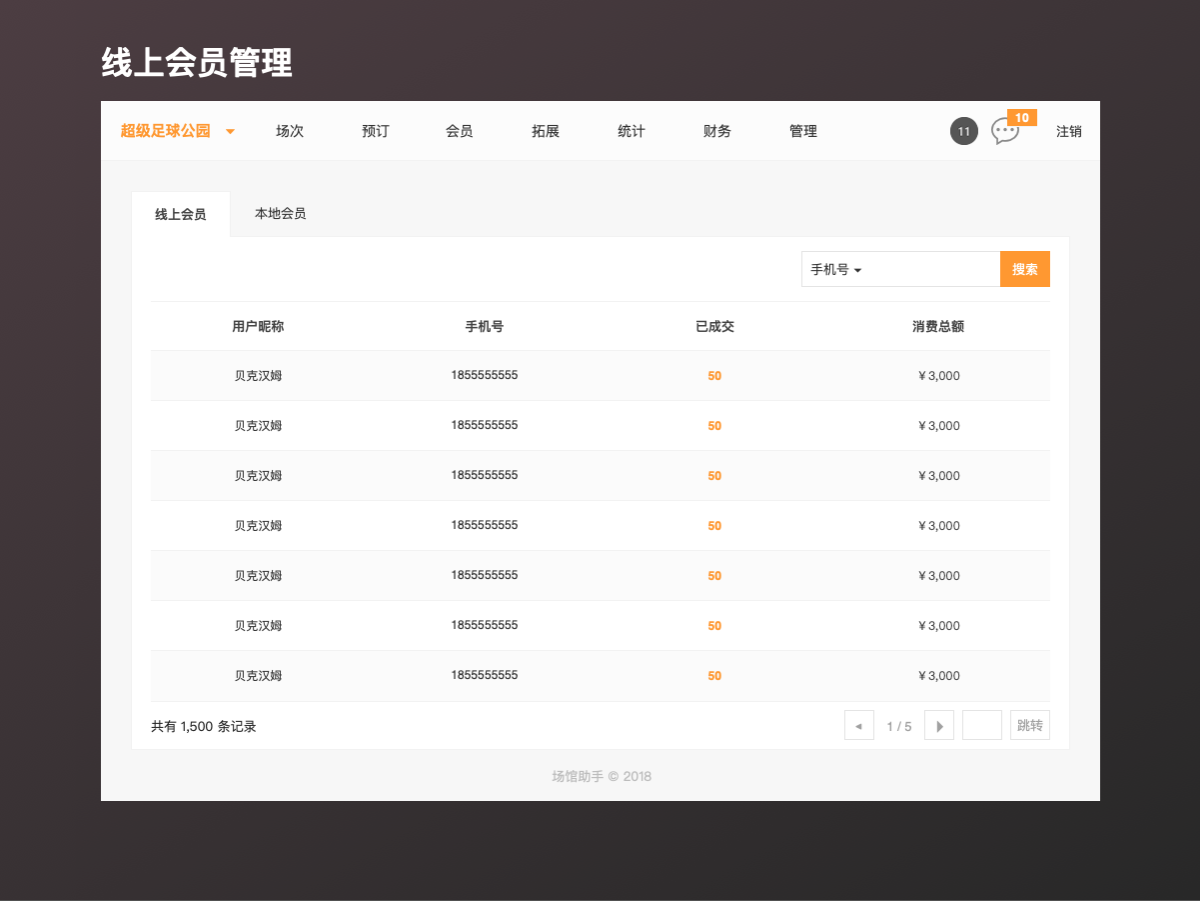1200x901 pixels.
Task: Click the 消费总额 column header
Action: point(938,326)
